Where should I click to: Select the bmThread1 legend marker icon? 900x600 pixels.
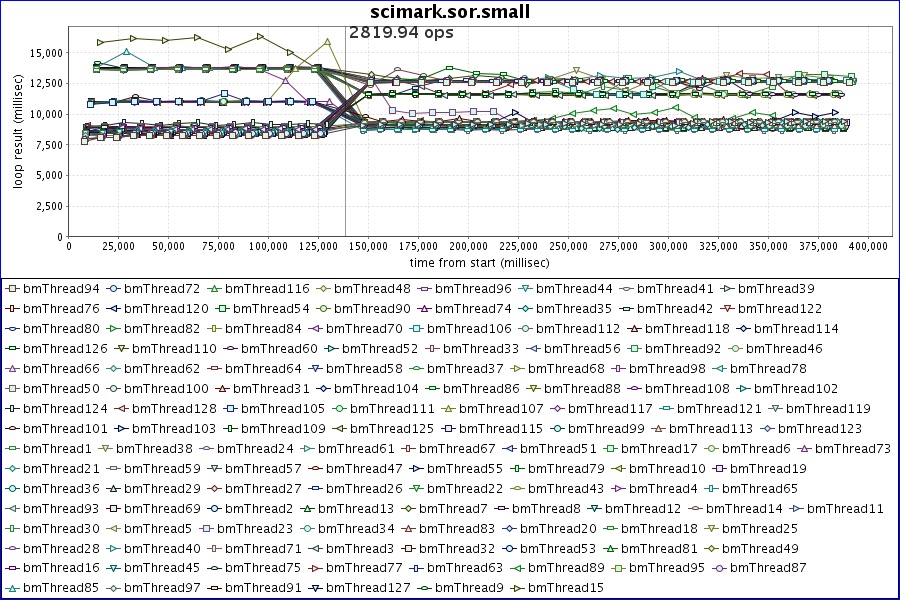12,449
